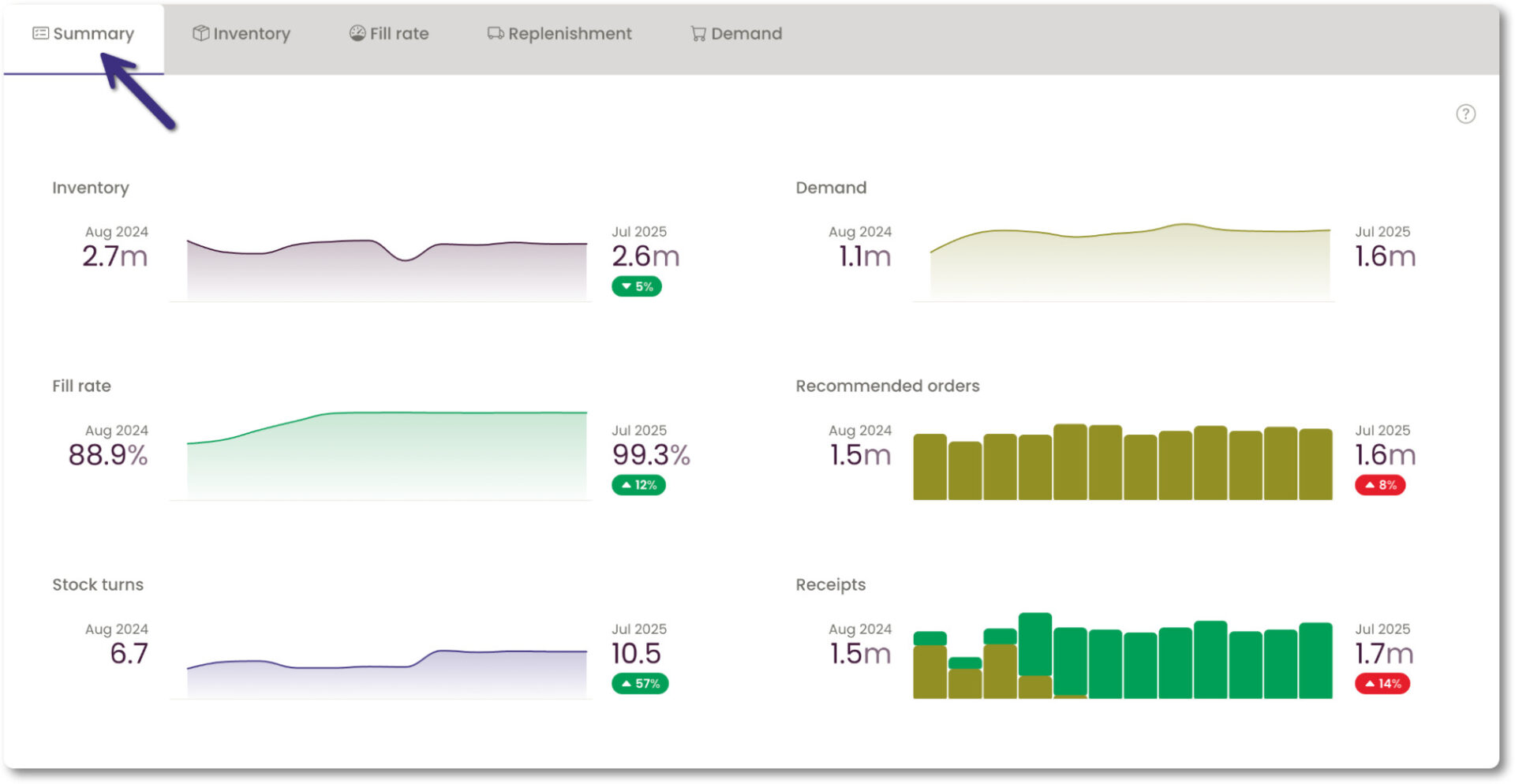This screenshot has height=784, width=1515.
Task: Click the 88.9% Fill rate value
Action: coord(108,455)
